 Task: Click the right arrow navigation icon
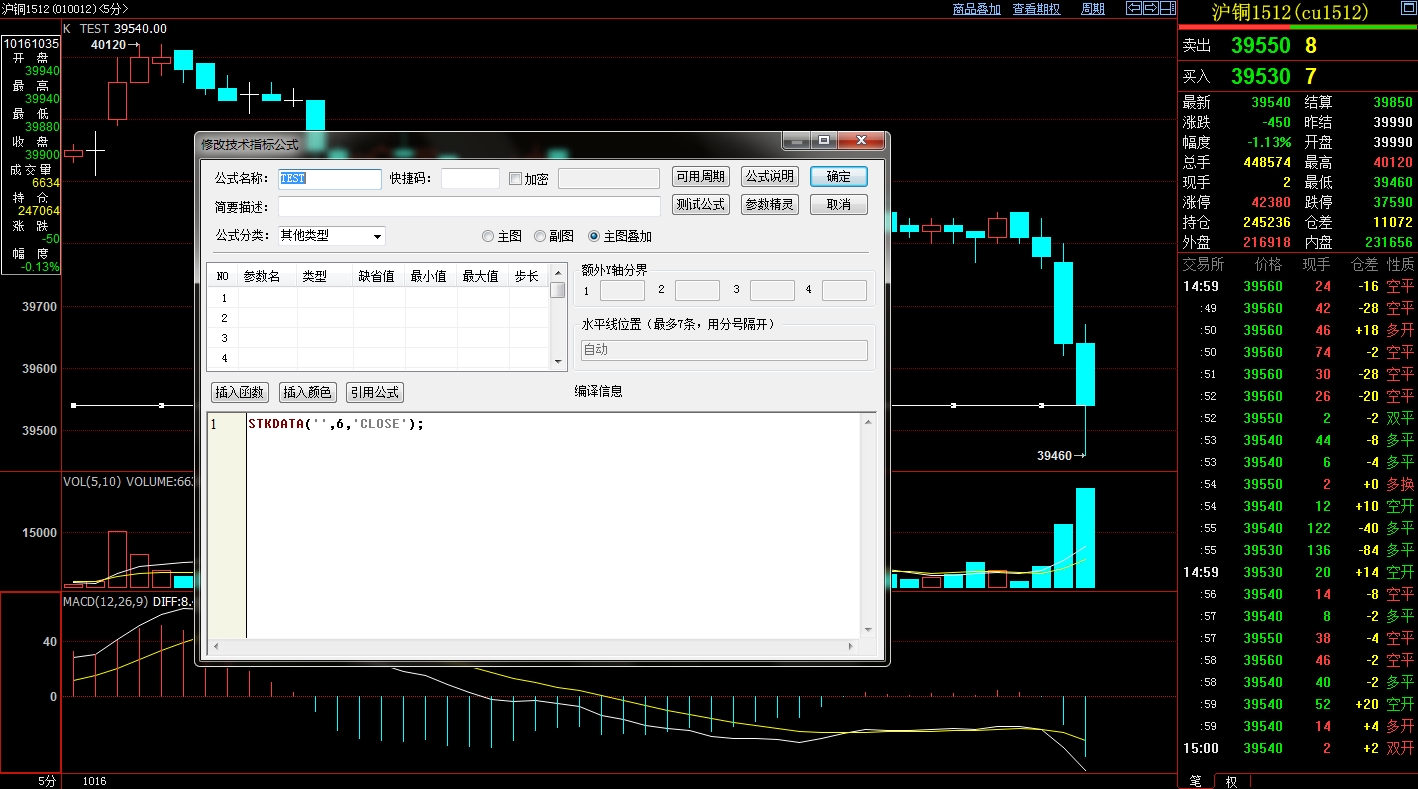coord(1150,9)
